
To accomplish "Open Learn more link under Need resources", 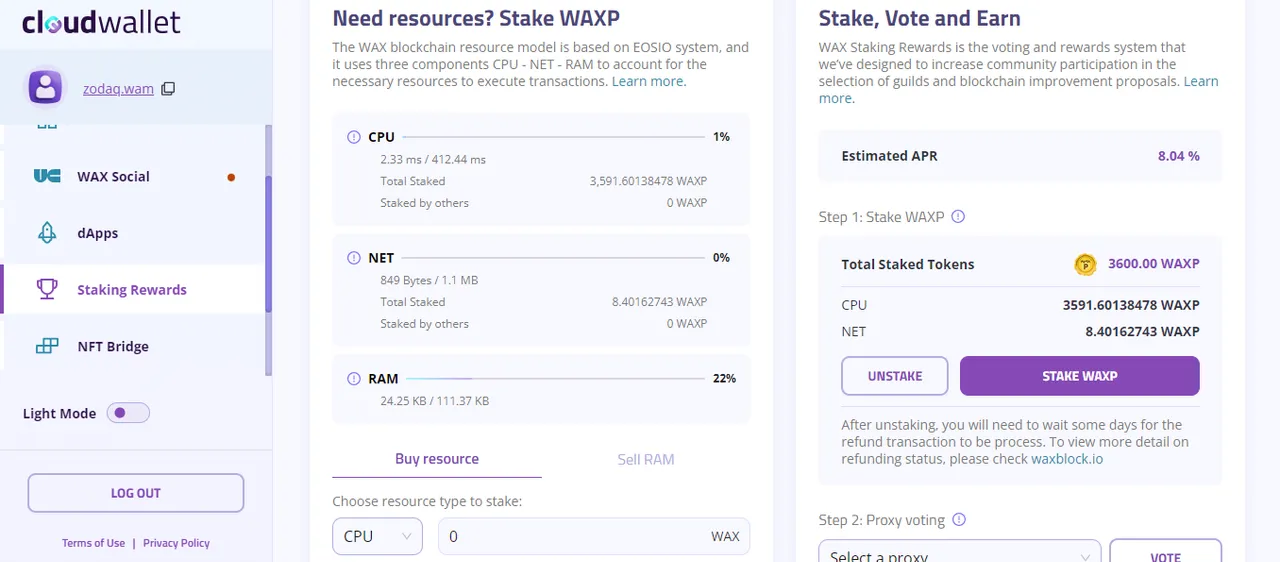I will tap(649, 81).
